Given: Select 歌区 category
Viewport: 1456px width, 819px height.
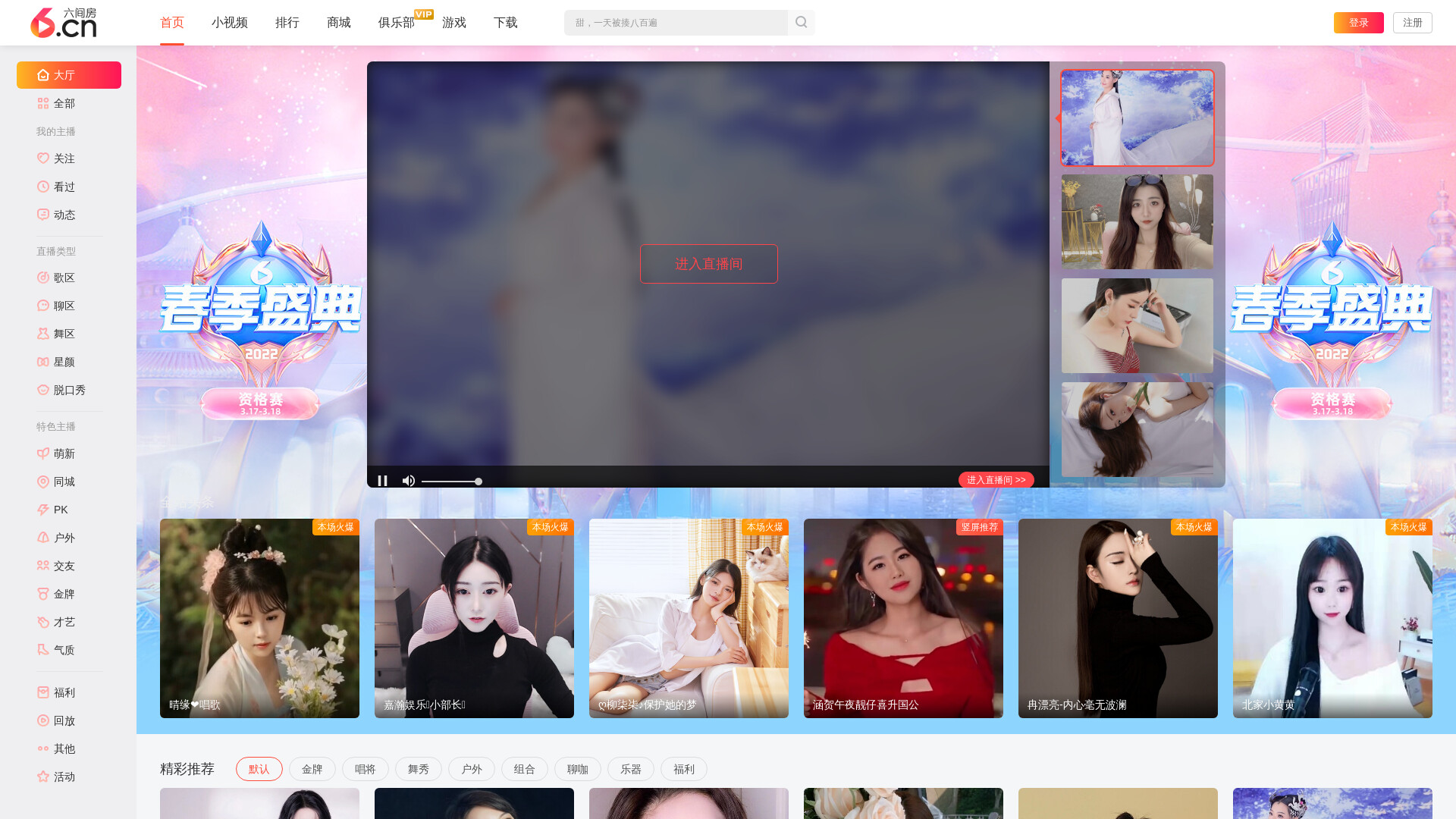Looking at the screenshot, I should 69,278.
